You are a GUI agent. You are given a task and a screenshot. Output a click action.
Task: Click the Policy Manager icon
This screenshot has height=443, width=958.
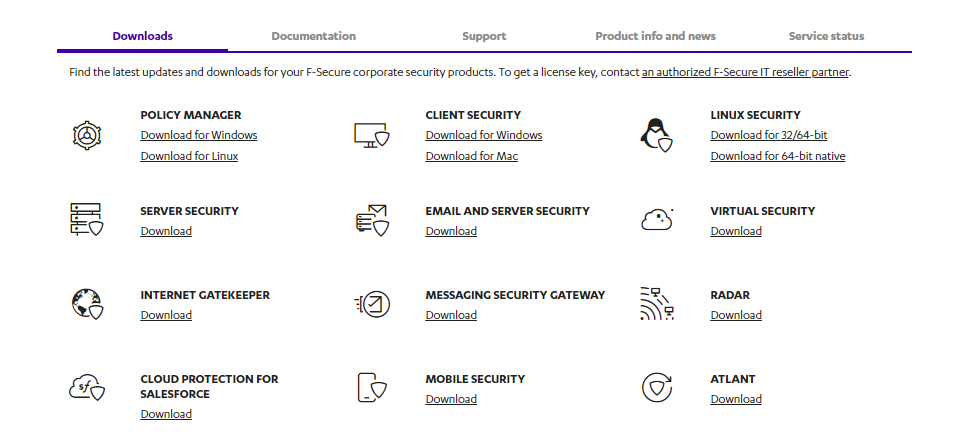[87, 134]
